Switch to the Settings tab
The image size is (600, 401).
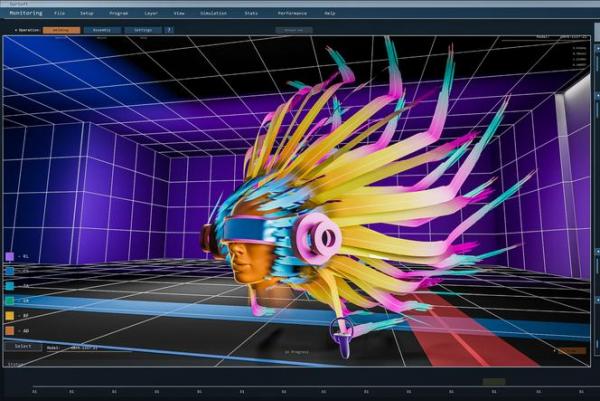143,30
